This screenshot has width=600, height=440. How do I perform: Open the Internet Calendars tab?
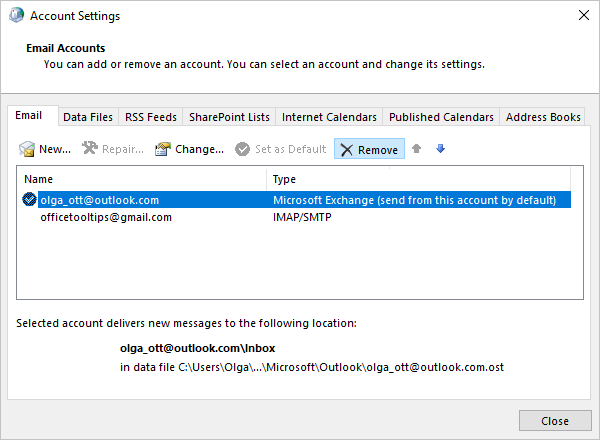pos(329,117)
